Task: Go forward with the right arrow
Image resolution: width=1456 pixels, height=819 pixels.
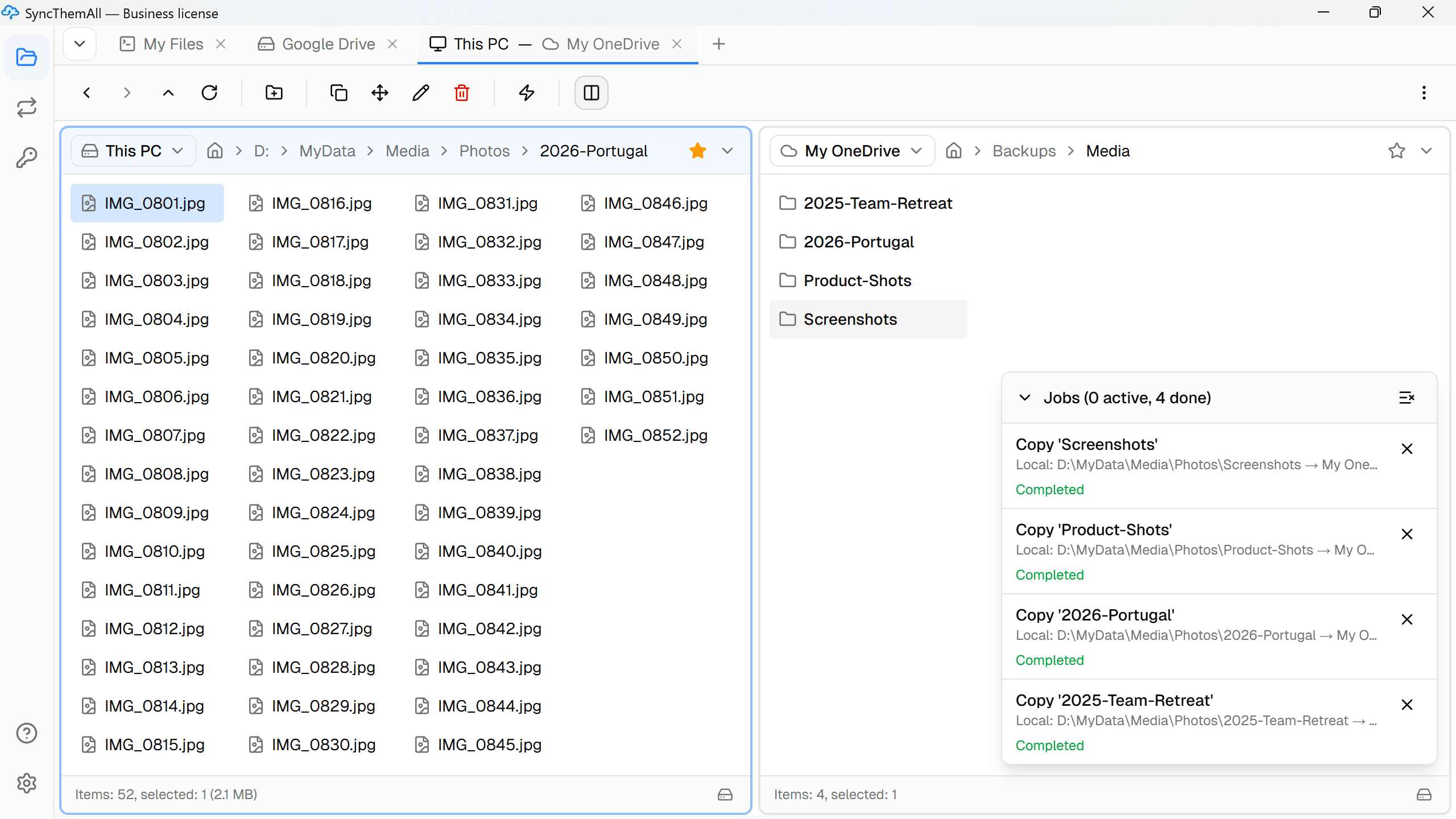Action: [x=127, y=93]
